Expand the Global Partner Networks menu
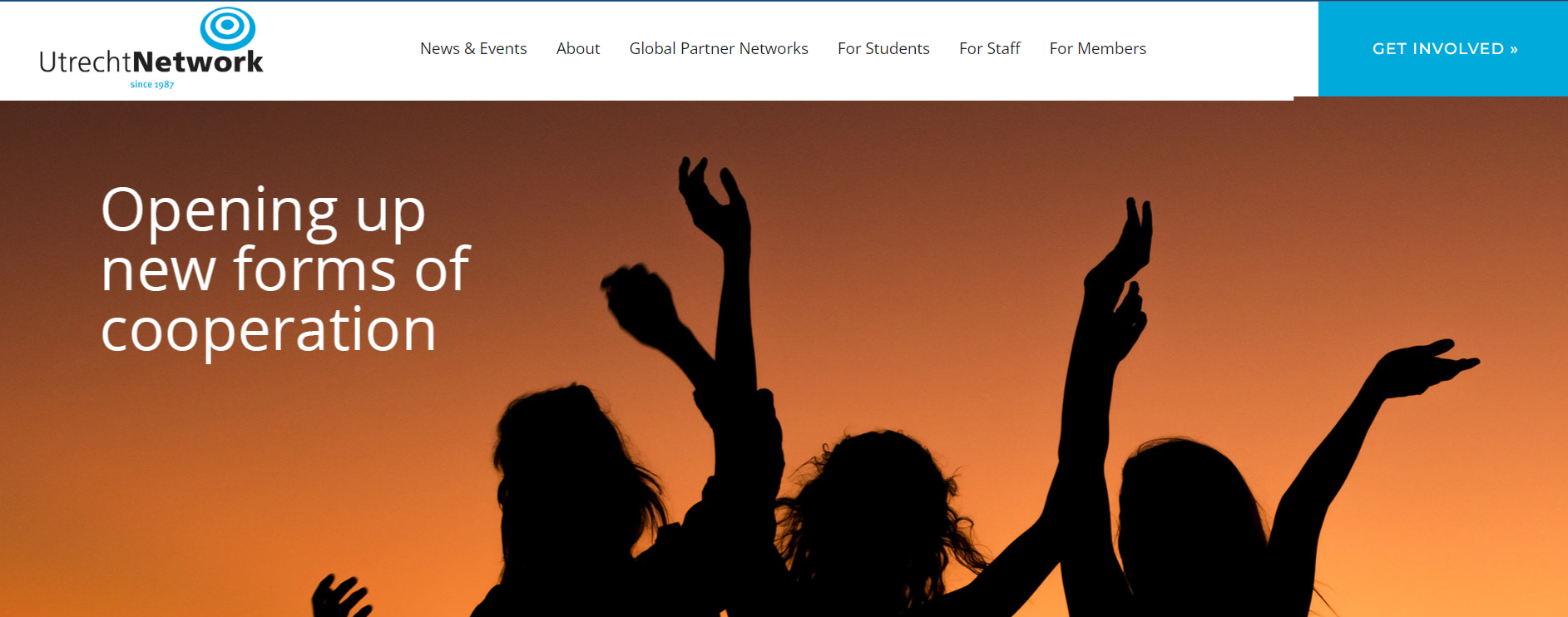Screen dimensions: 1568x617 719,48
